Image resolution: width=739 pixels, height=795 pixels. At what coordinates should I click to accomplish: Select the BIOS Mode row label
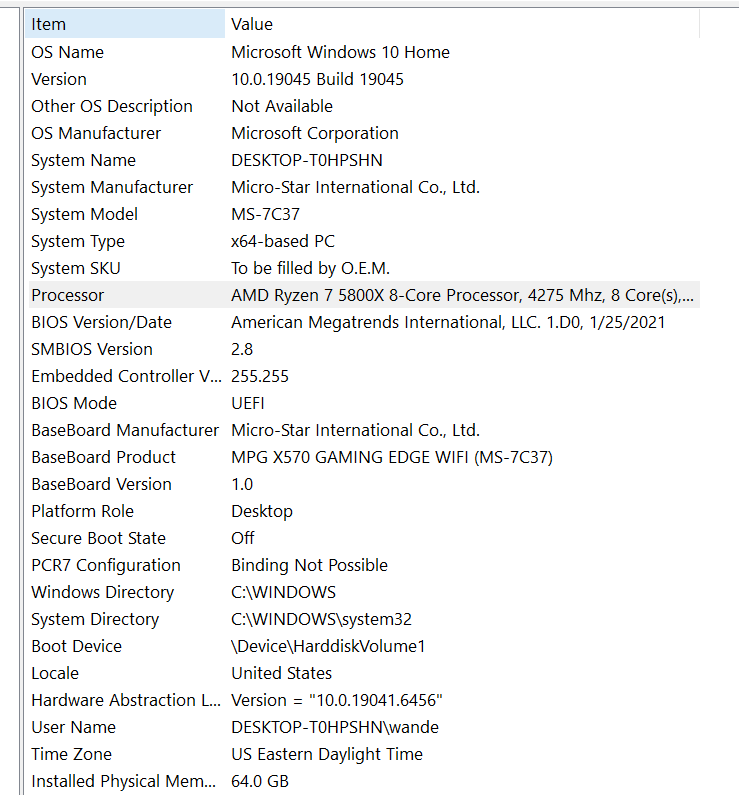(x=74, y=403)
